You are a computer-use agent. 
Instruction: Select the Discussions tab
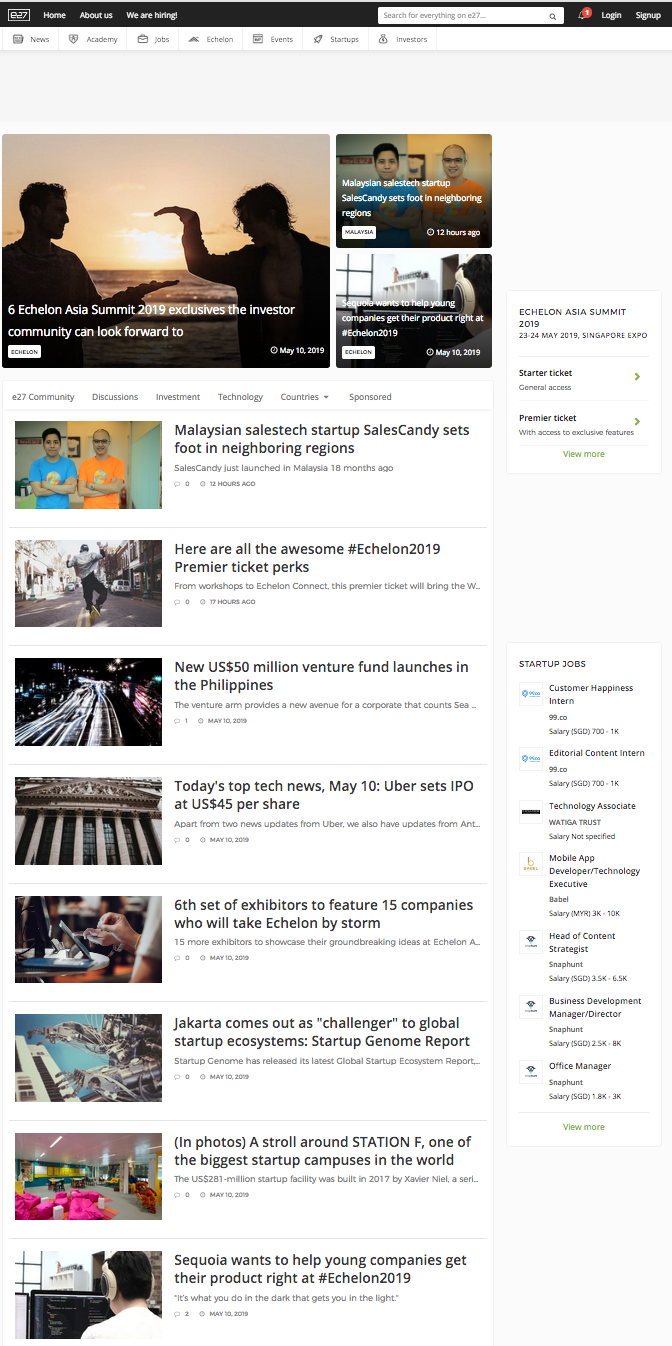coord(115,397)
